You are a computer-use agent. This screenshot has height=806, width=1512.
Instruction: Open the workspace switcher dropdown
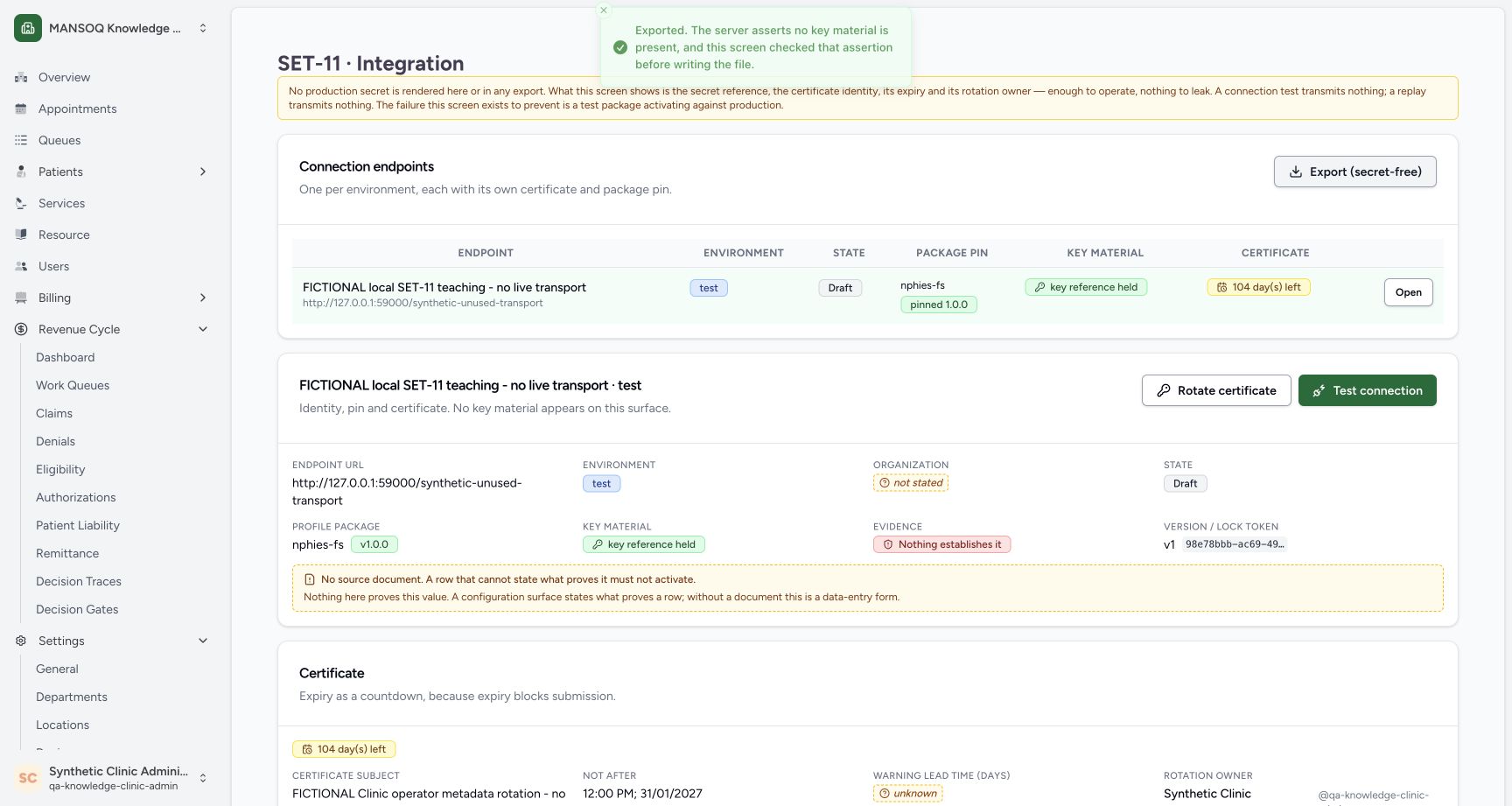[x=203, y=28]
